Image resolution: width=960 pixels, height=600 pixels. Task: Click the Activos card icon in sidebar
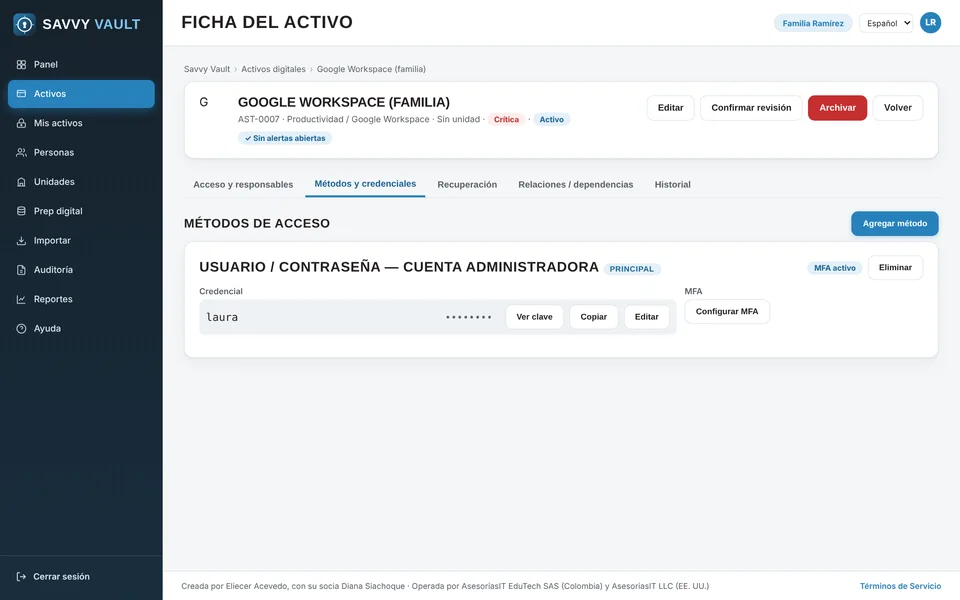[21, 94]
